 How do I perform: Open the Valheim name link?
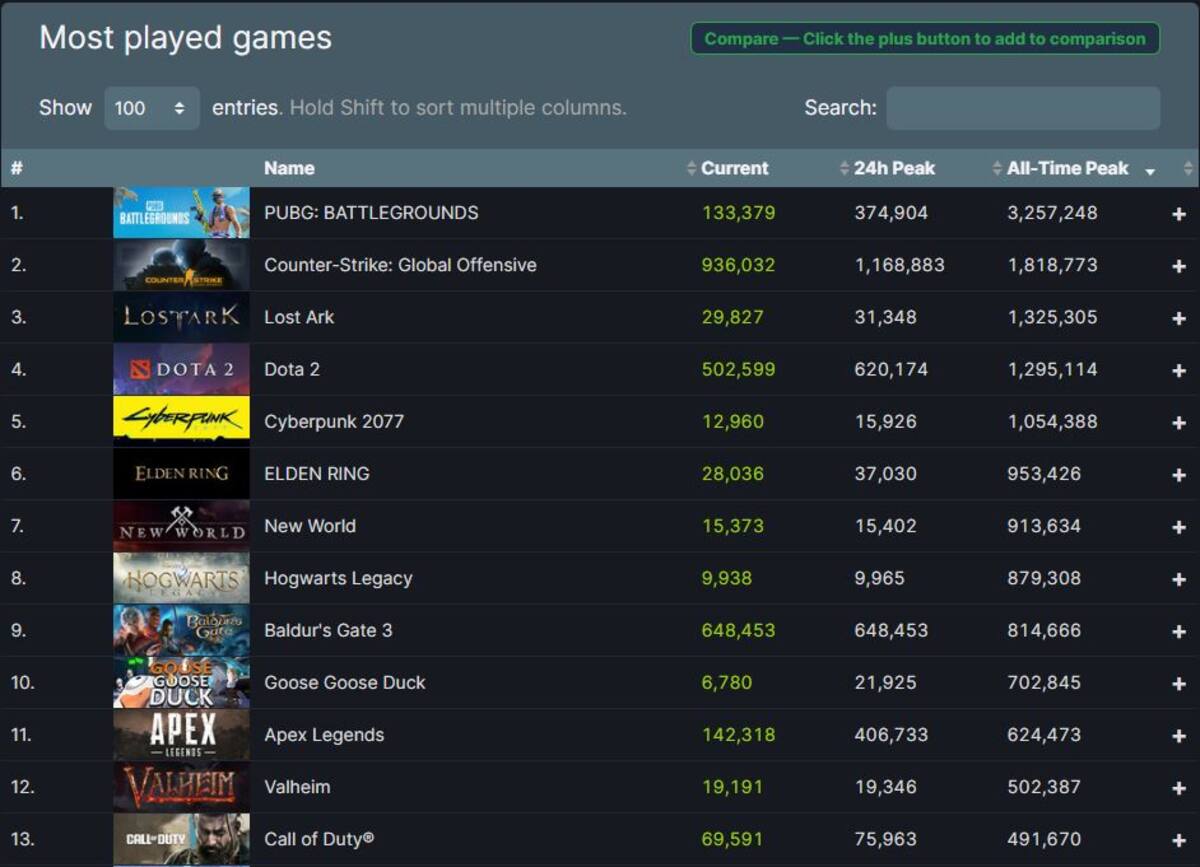pos(297,787)
